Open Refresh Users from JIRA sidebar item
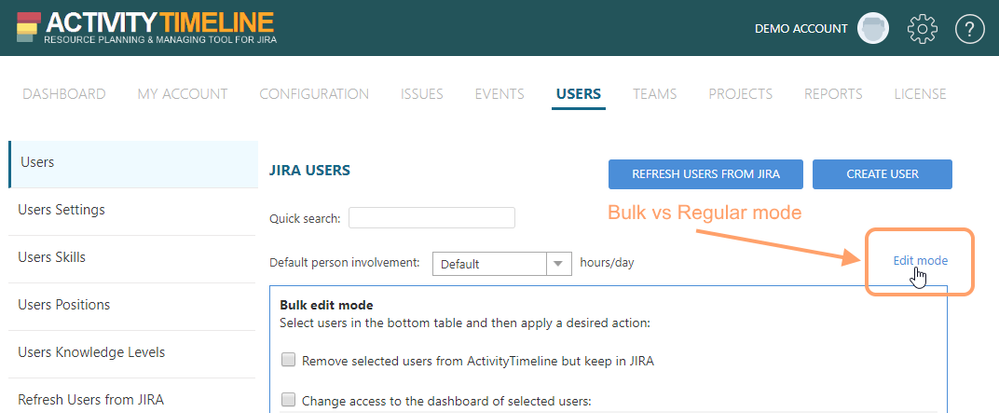This screenshot has height=413, width=999. [133, 400]
